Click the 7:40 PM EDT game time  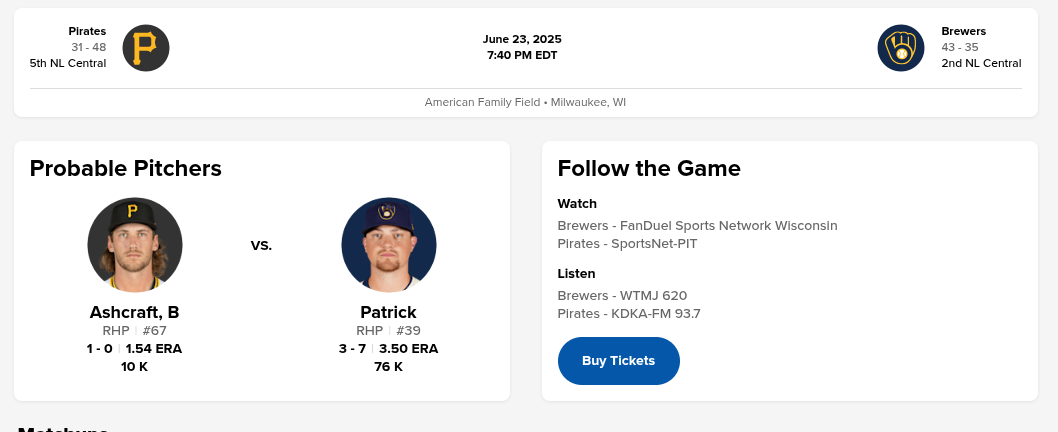click(x=522, y=55)
